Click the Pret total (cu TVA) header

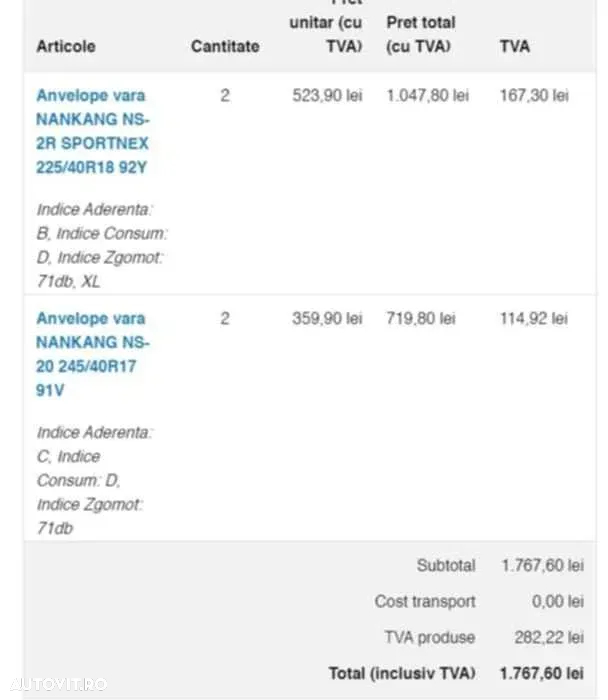421,34
